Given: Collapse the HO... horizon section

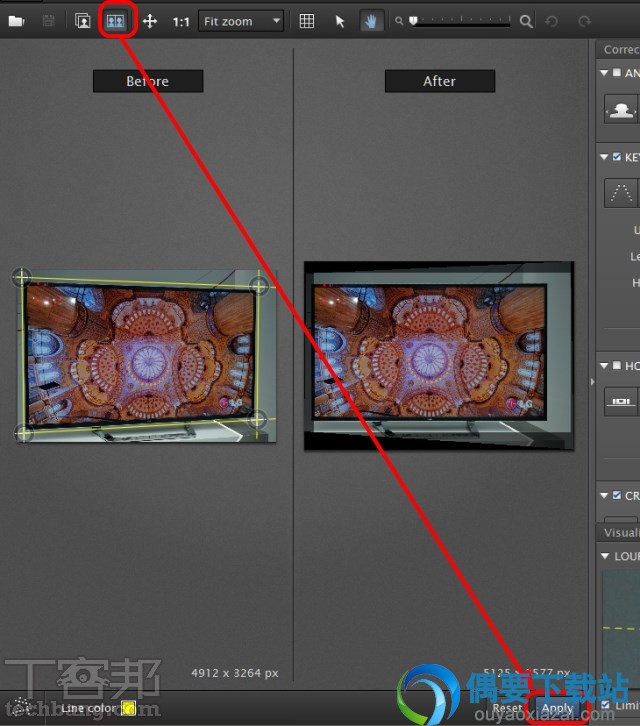Looking at the screenshot, I should [604, 366].
